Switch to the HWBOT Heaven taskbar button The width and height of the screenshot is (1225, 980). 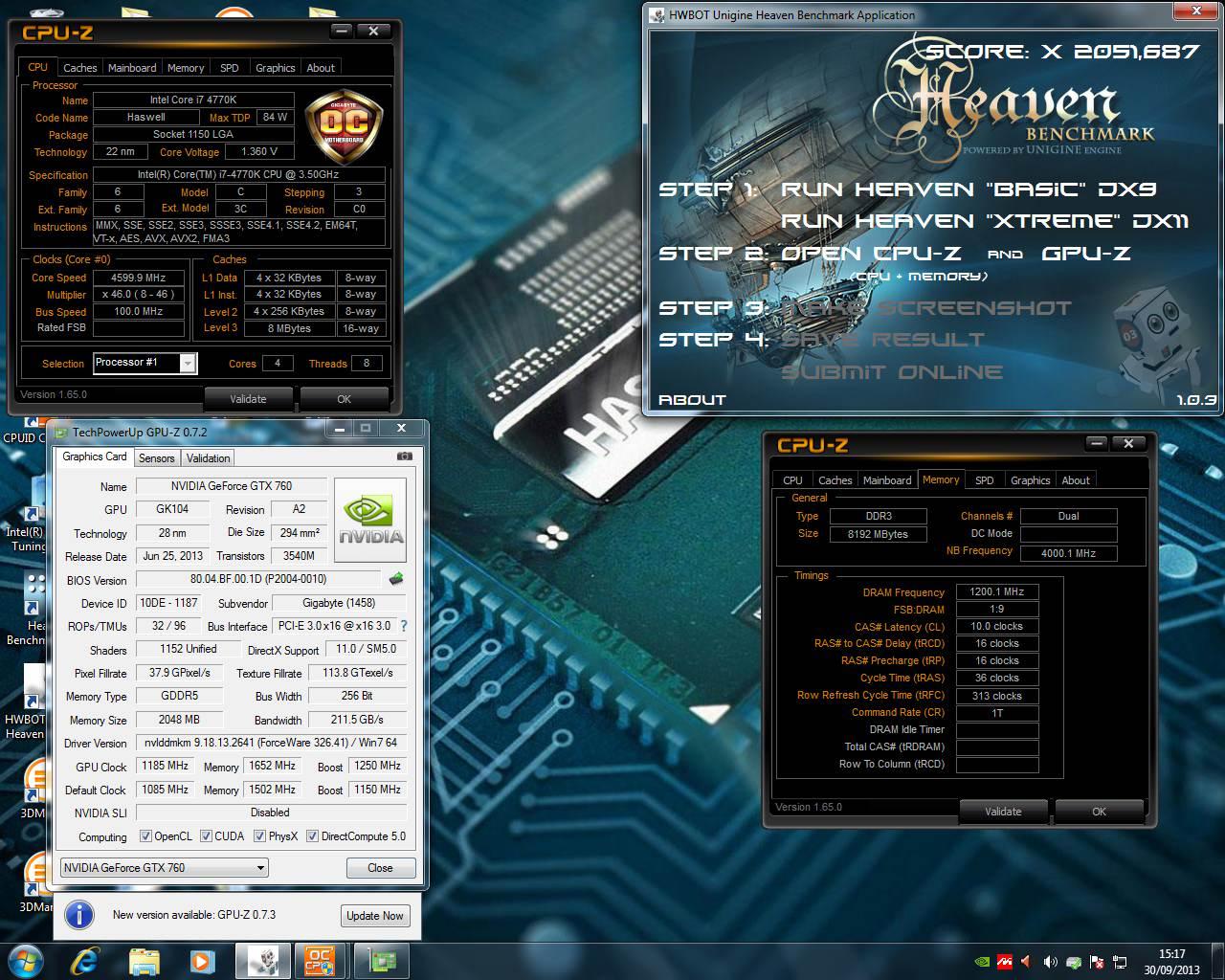click(x=262, y=960)
